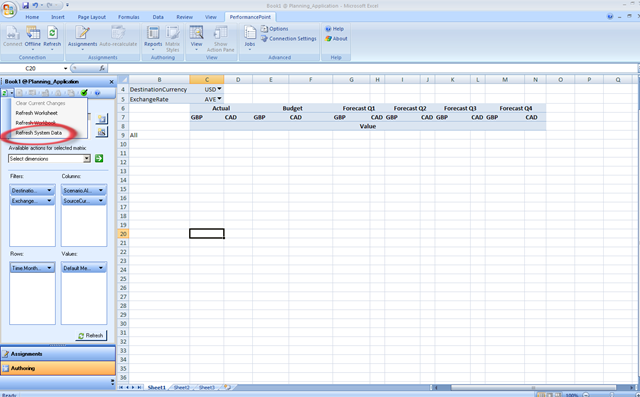This screenshot has height=397, width=640.
Task: Open the Home ribbon tab
Action: (x=32, y=17)
